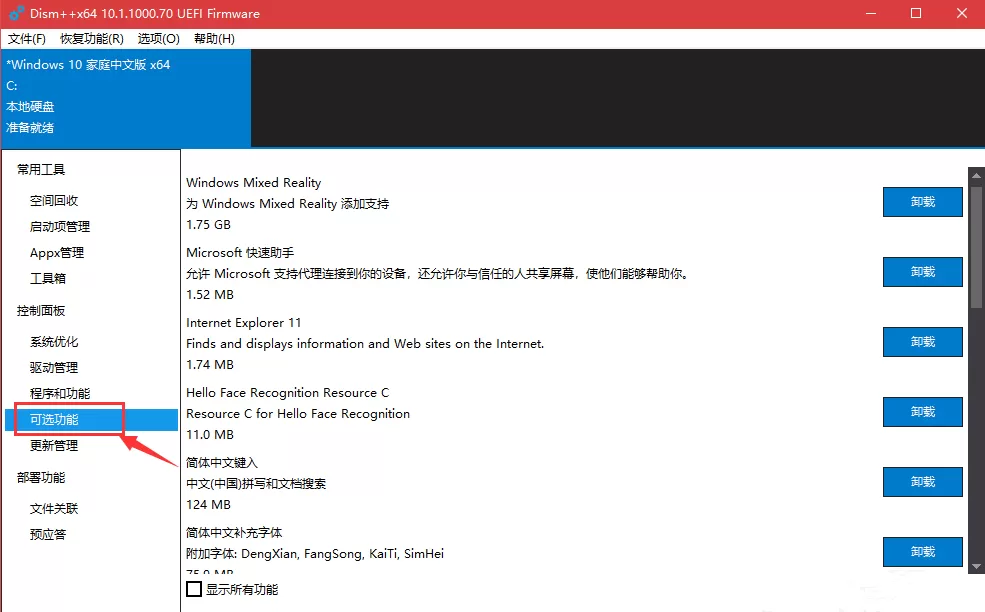985x612 pixels.
Task: Open 空间回收 in the sidebar
Action: tap(54, 200)
